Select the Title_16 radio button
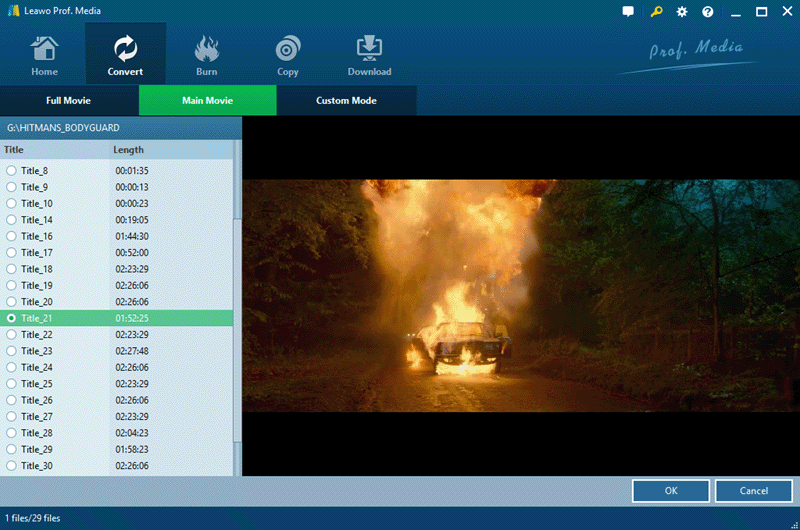This screenshot has height=530, width=800. pyautogui.click(x=11, y=236)
